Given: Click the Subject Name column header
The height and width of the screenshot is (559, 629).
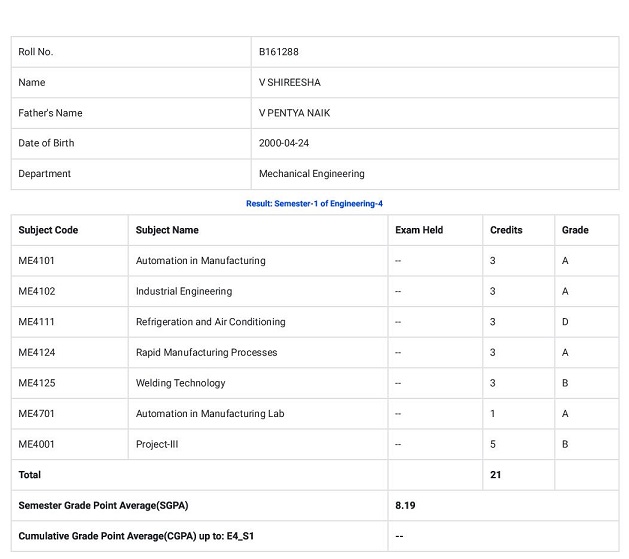Looking at the screenshot, I should coord(167,230).
